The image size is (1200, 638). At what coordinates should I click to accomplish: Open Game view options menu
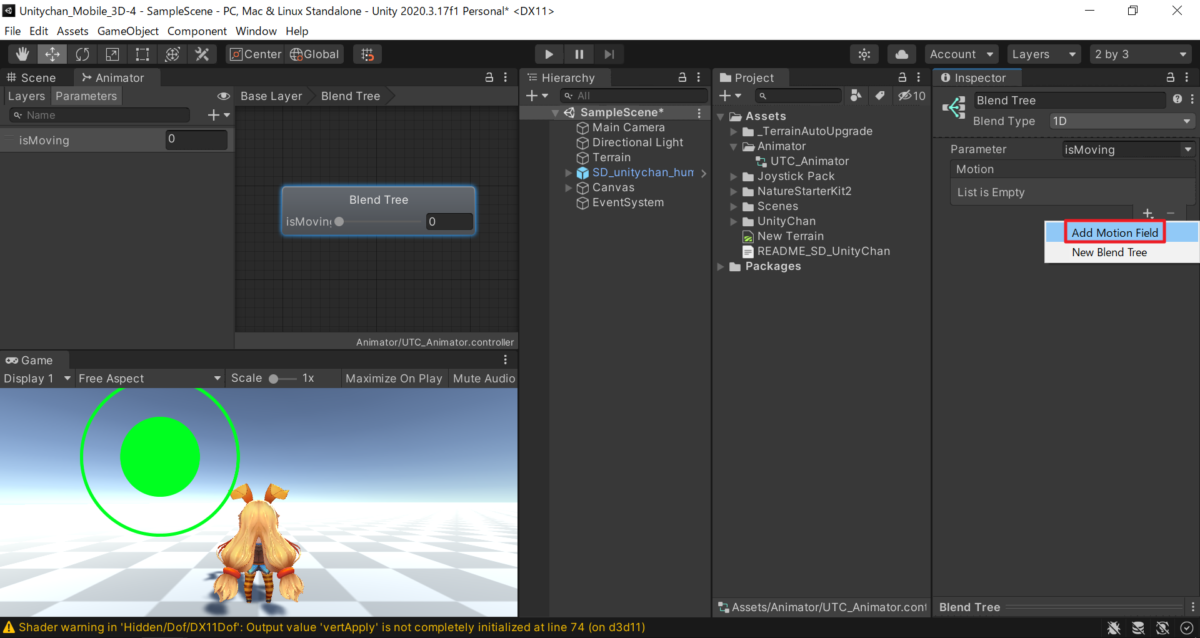pyautogui.click(x=505, y=360)
